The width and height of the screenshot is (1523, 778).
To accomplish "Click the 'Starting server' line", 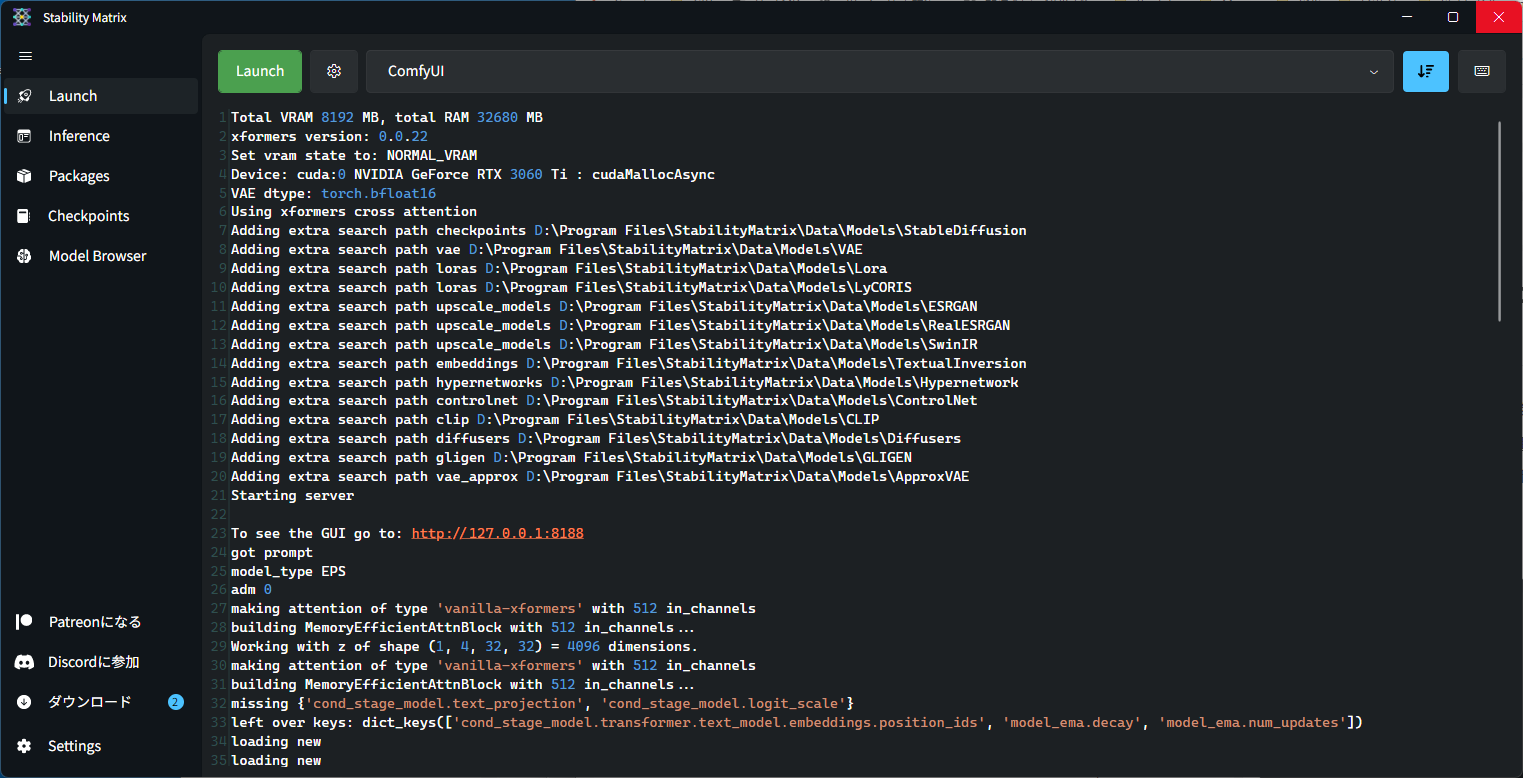I will tap(292, 495).
